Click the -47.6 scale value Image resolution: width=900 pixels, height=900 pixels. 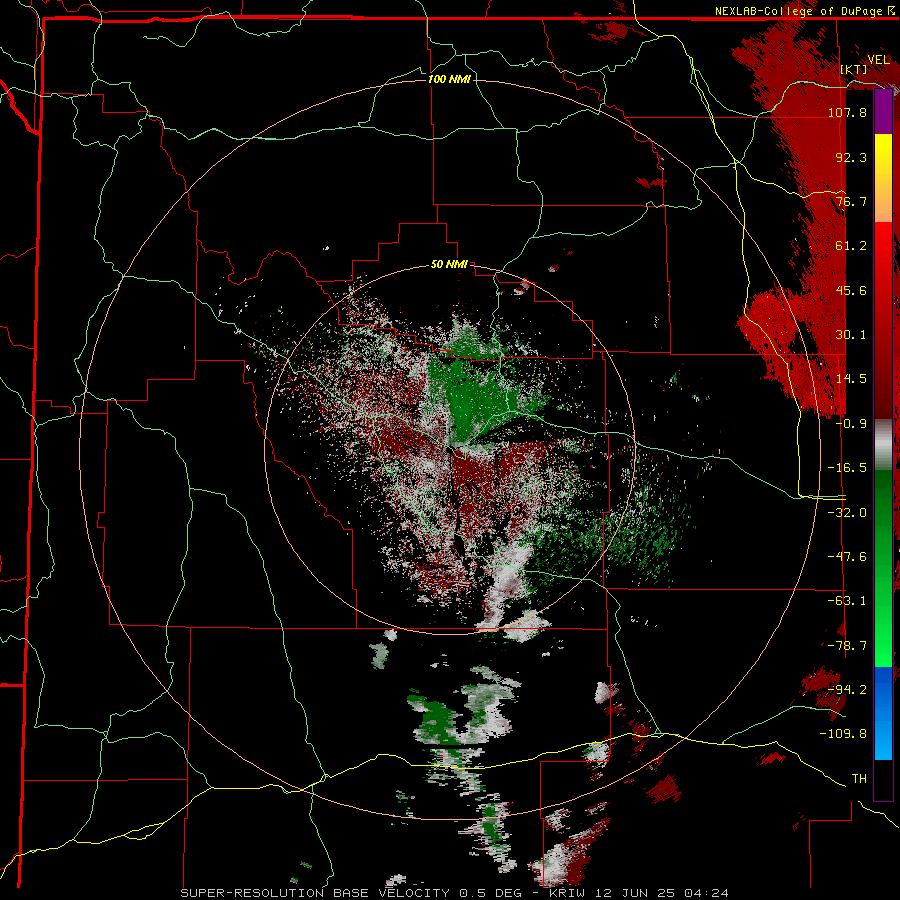click(847, 557)
